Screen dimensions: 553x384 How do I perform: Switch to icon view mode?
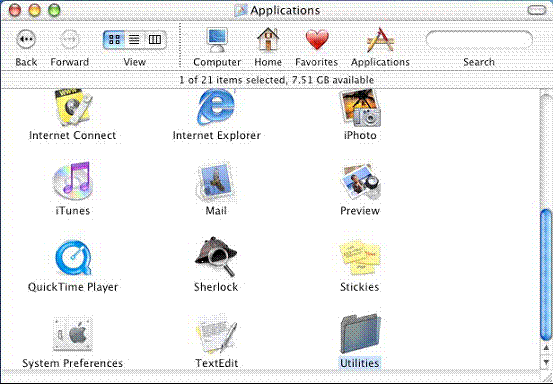click(x=114, y=39)
